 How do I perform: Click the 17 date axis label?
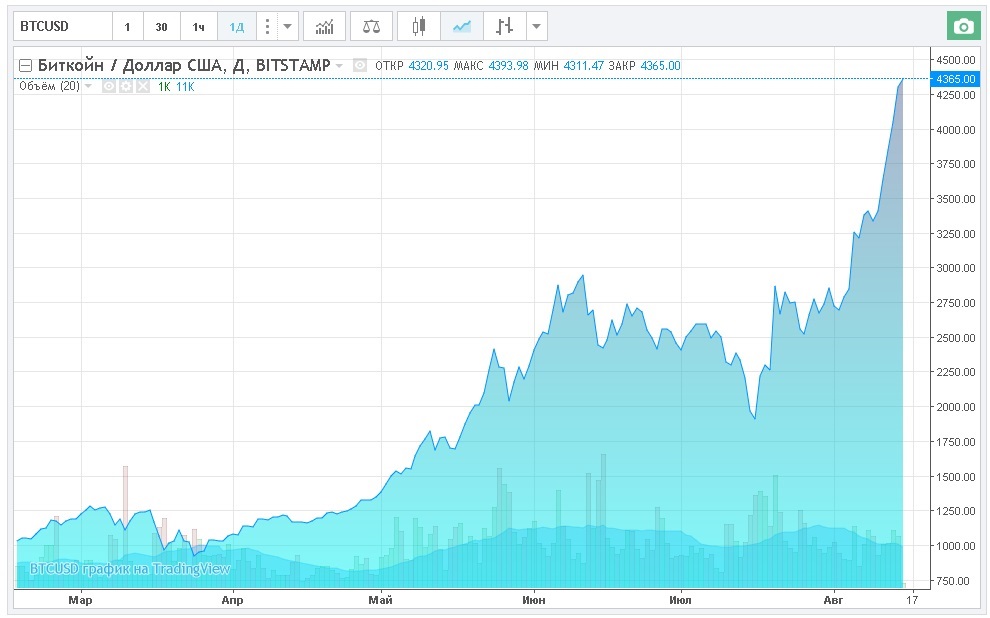912,600
